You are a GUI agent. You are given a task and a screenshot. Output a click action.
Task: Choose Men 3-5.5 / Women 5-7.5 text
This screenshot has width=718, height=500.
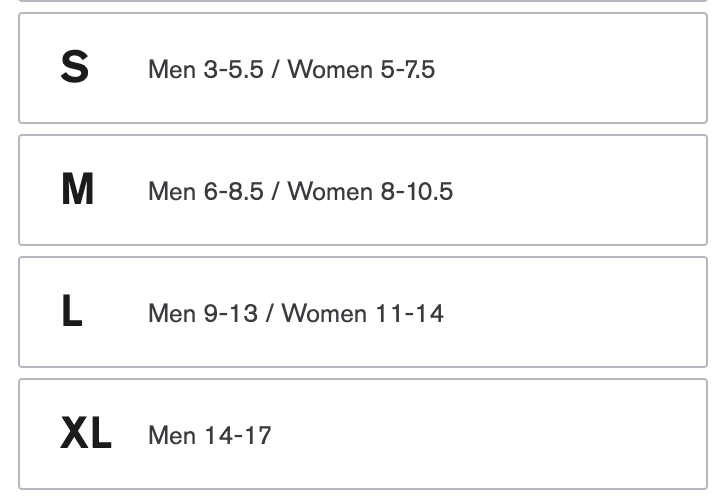tap(291, 70)
